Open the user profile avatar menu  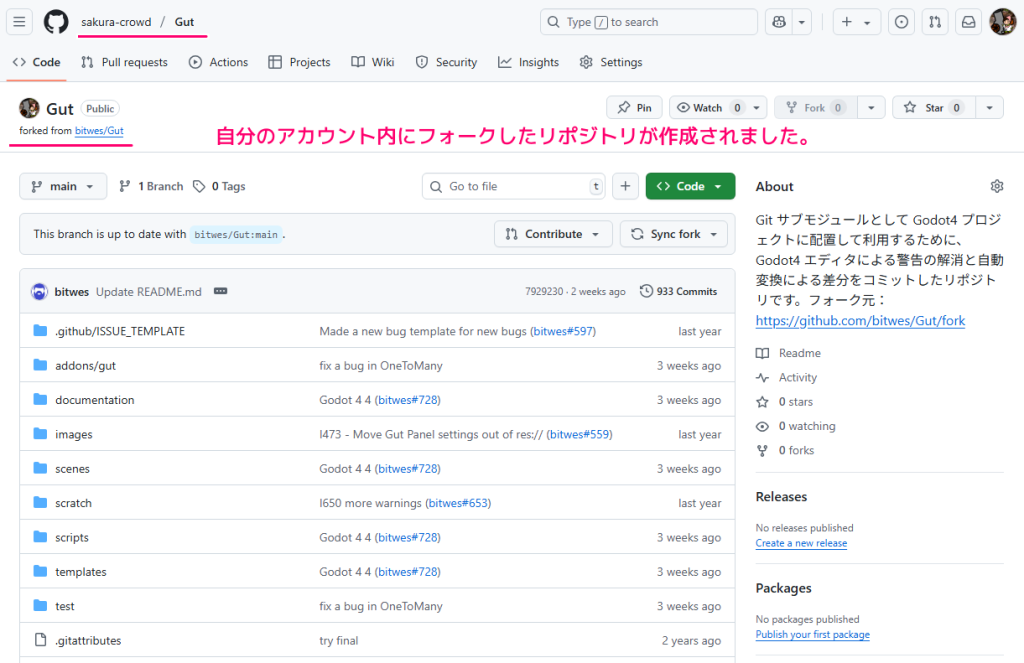(1002, 22)
